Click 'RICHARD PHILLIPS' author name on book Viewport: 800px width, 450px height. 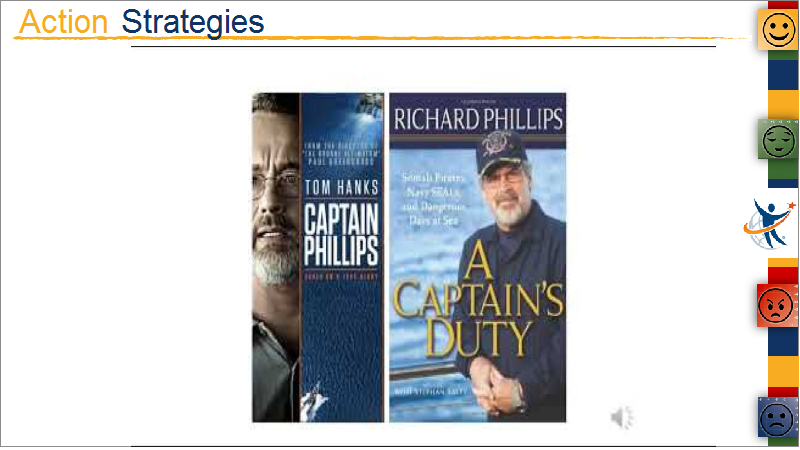478,119
